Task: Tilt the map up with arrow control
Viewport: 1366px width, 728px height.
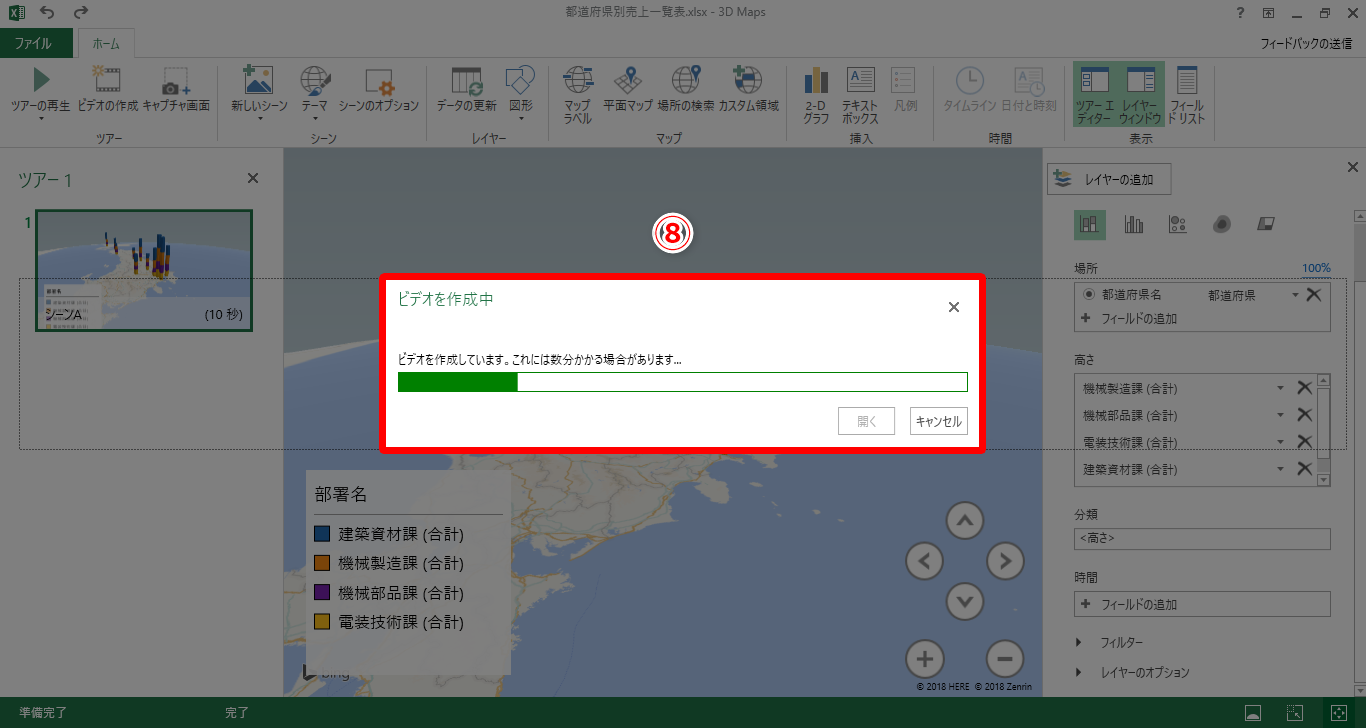Action: tap(964, 520)
